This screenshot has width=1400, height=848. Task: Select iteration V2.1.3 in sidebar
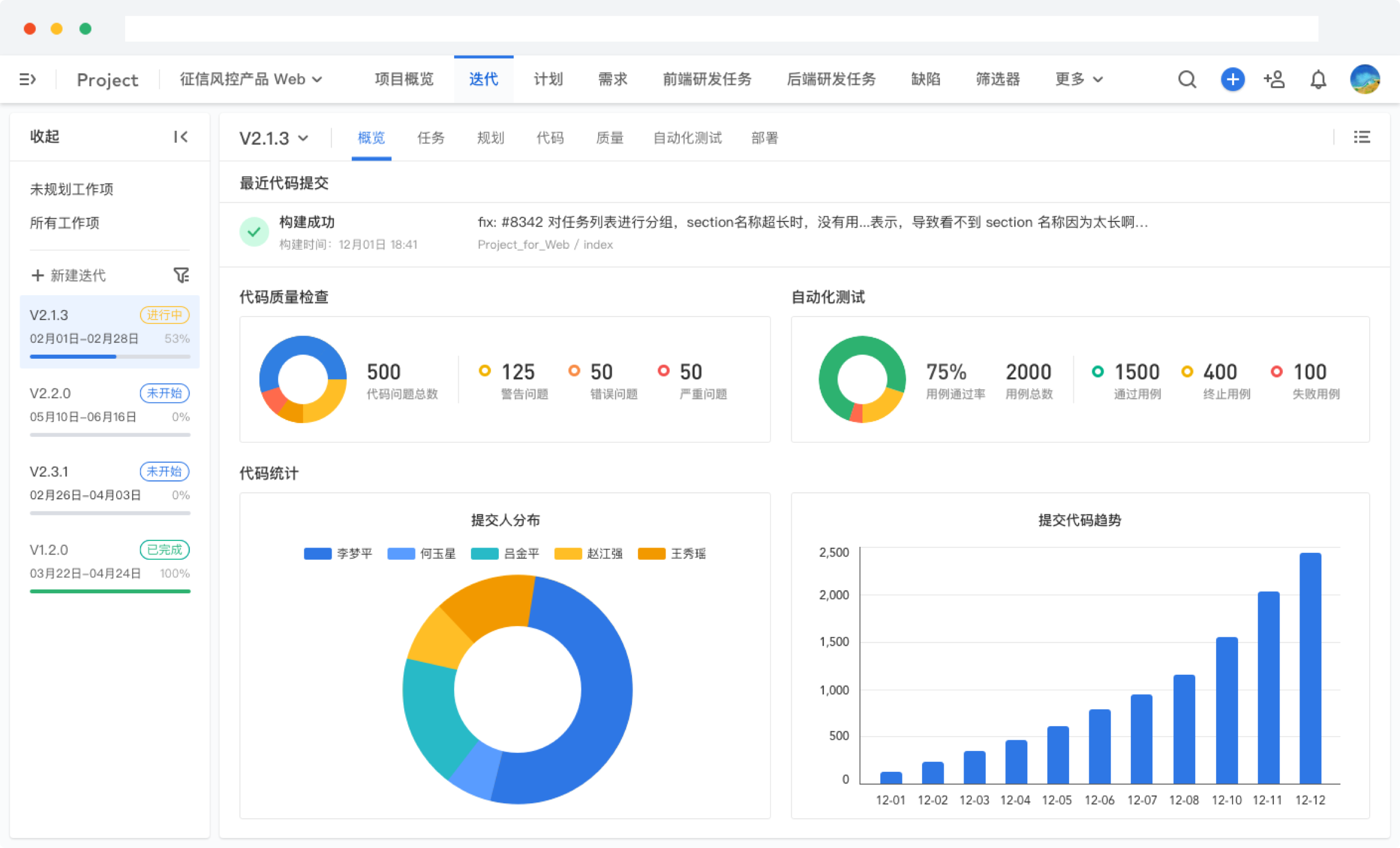coord(110,331)
